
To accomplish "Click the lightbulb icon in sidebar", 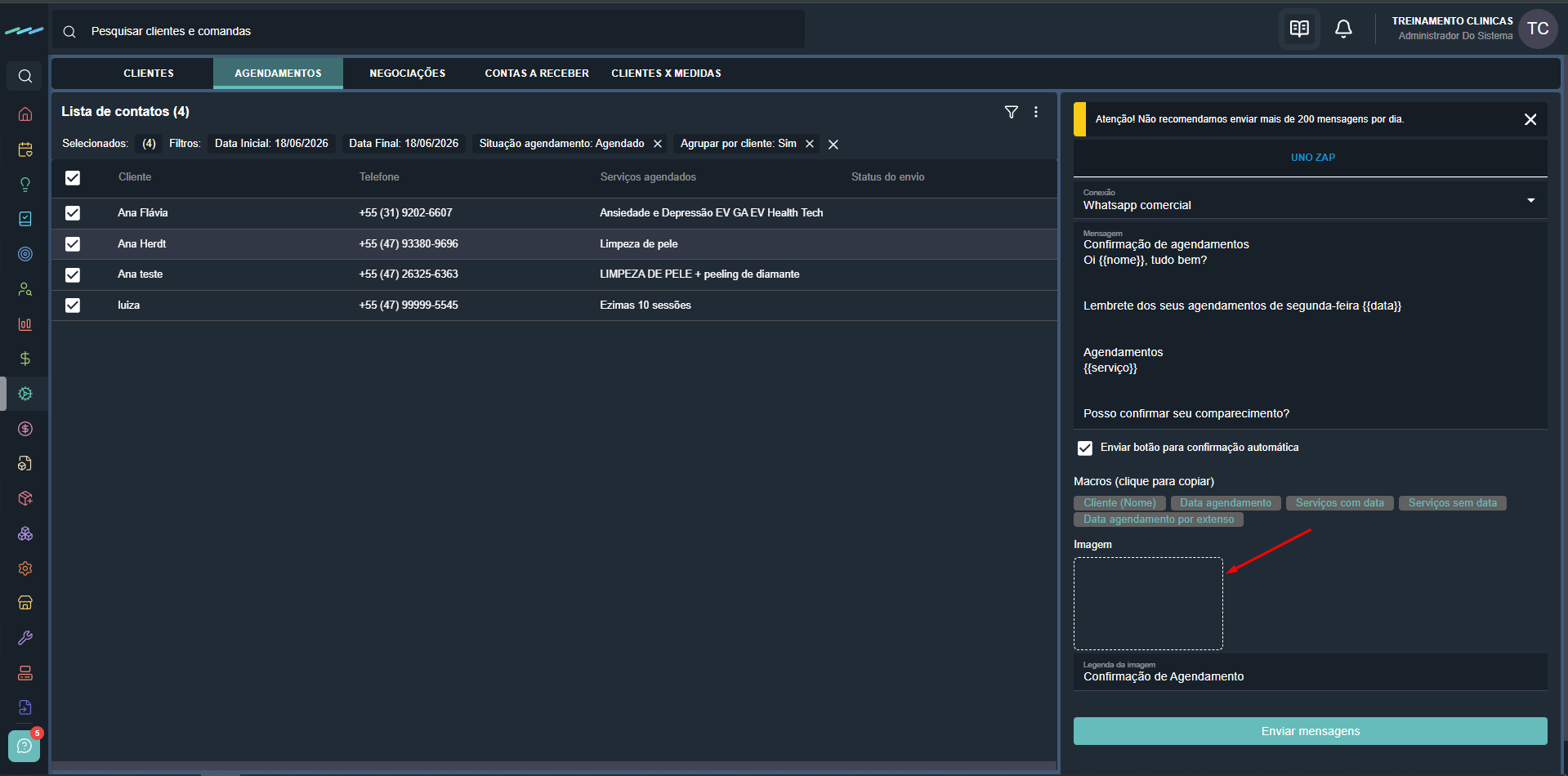I will 25,185.
